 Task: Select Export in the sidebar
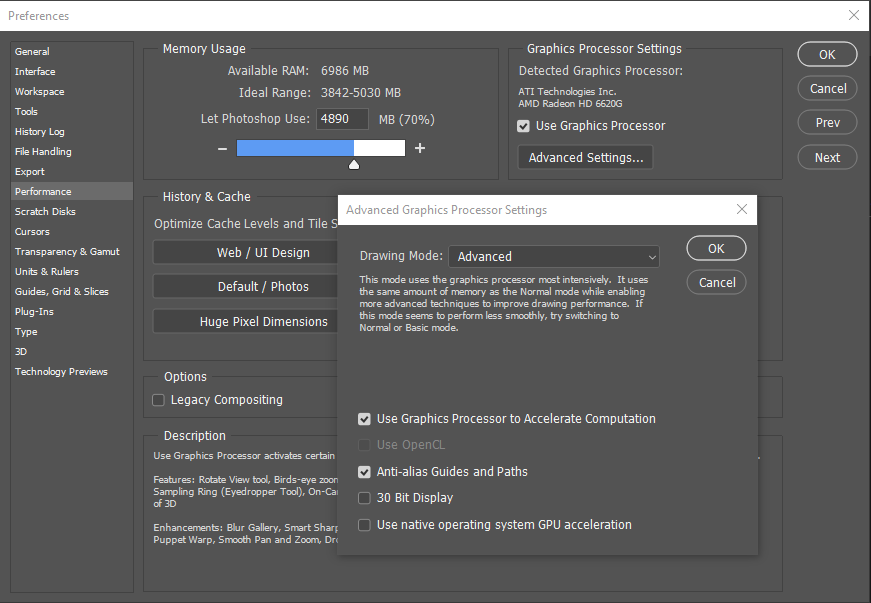click(72, 172)
